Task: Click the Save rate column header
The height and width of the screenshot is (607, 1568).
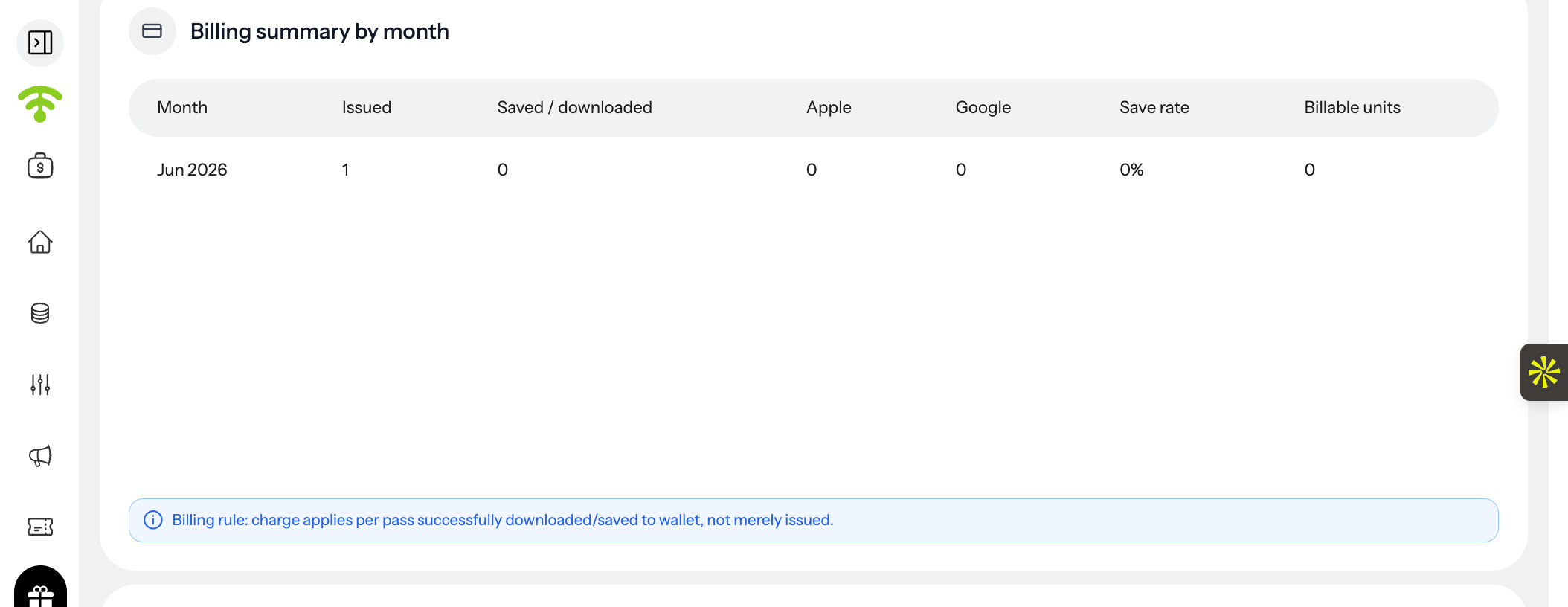Action: coord(1154,107)
